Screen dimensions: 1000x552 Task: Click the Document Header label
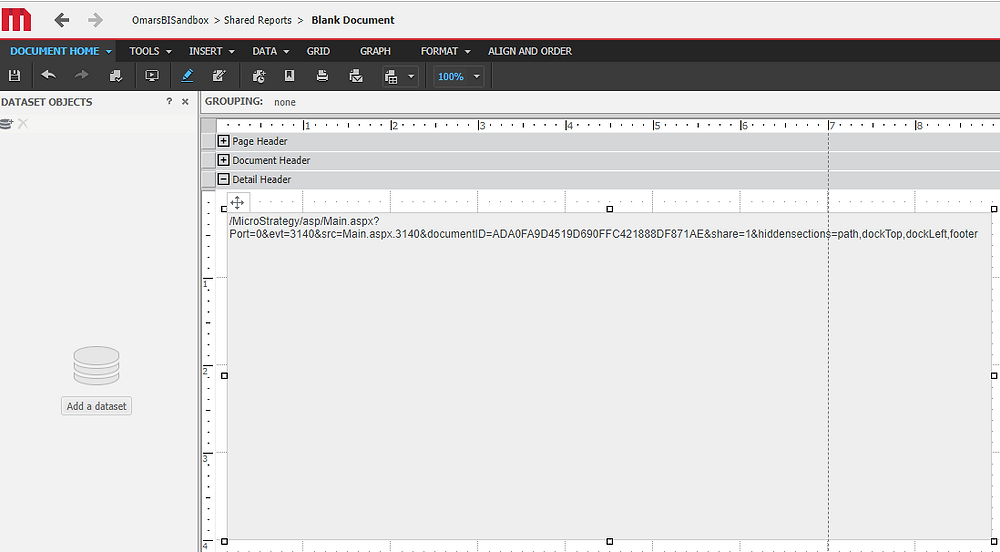pyautogui.click(x=271, y=161)
